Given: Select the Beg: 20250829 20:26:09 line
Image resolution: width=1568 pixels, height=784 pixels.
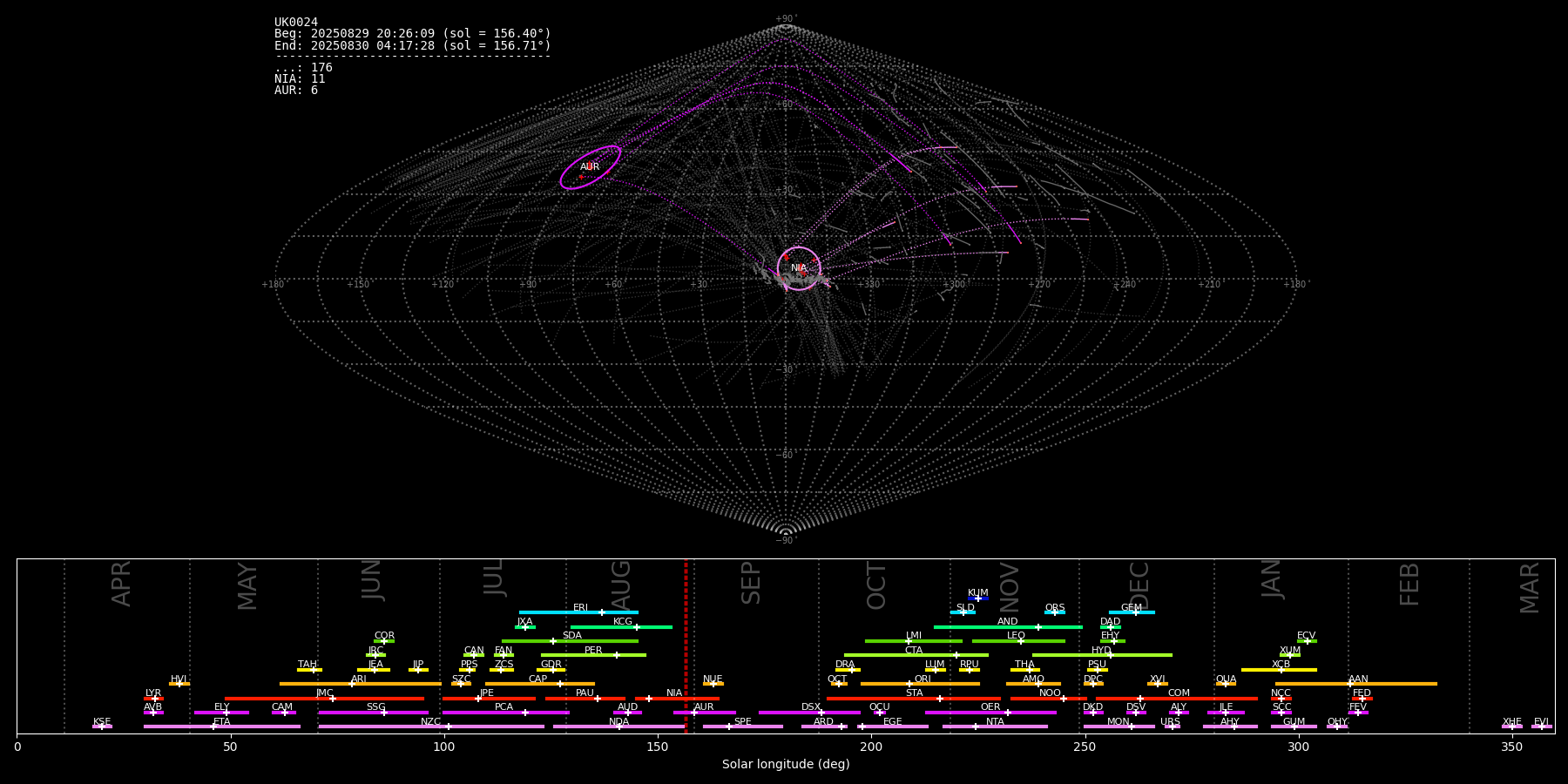Looking at the screenshot, I should (x=413, y=34).
